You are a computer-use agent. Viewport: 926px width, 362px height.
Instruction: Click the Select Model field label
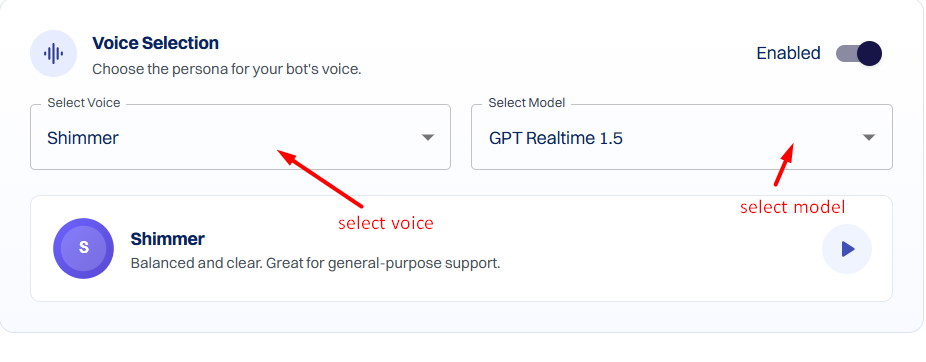(527, 103)
